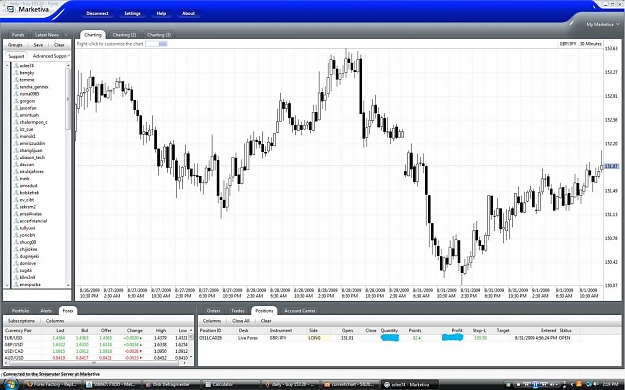The height and width of the screenshot is (390, 625).
Task: Switch to the Latest News tab
Action: (x=47, y=35)
